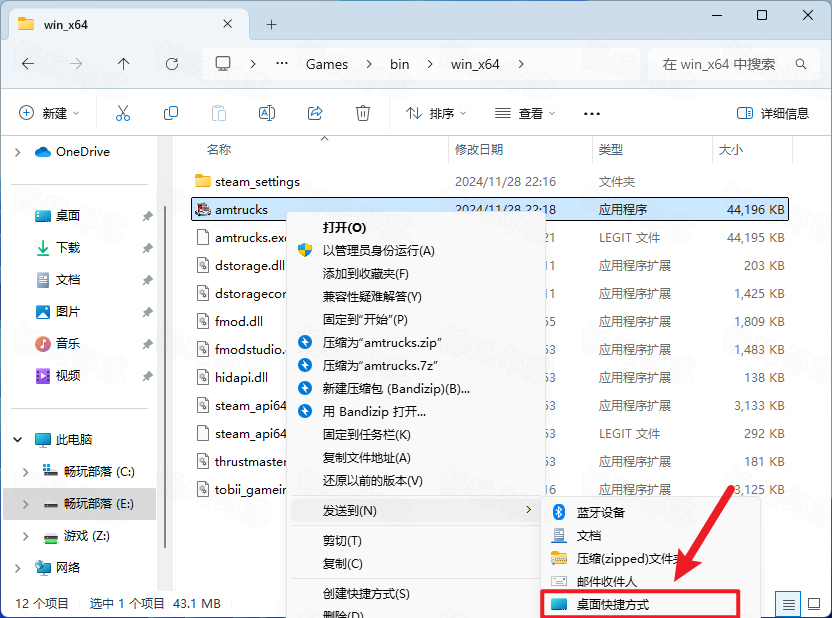The width and height of the screenshot is (832, 618).
Task: Select 文档 in Send to submenu
Action: [651, 536]
